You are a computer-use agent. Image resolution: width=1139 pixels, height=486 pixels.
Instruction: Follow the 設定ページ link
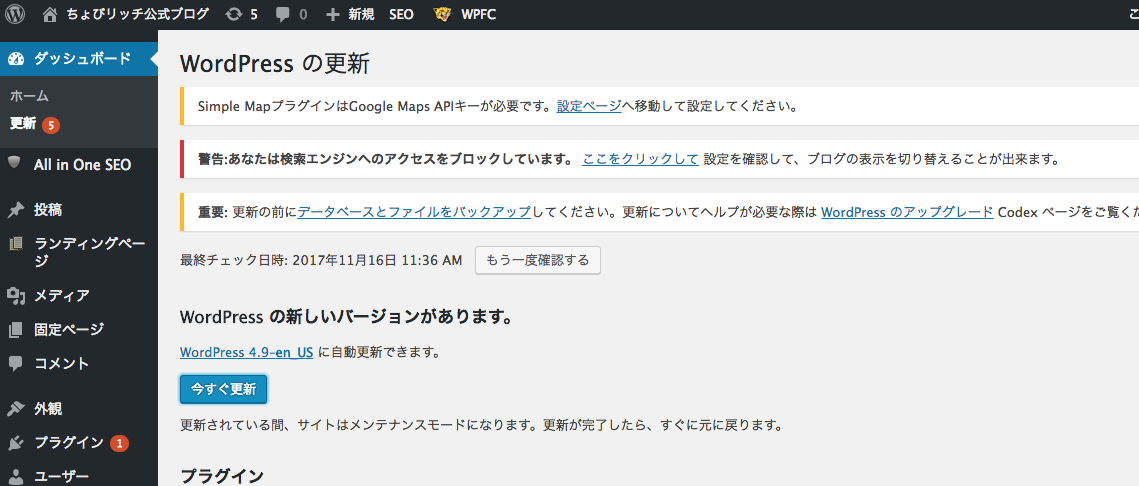coord(589,107)
